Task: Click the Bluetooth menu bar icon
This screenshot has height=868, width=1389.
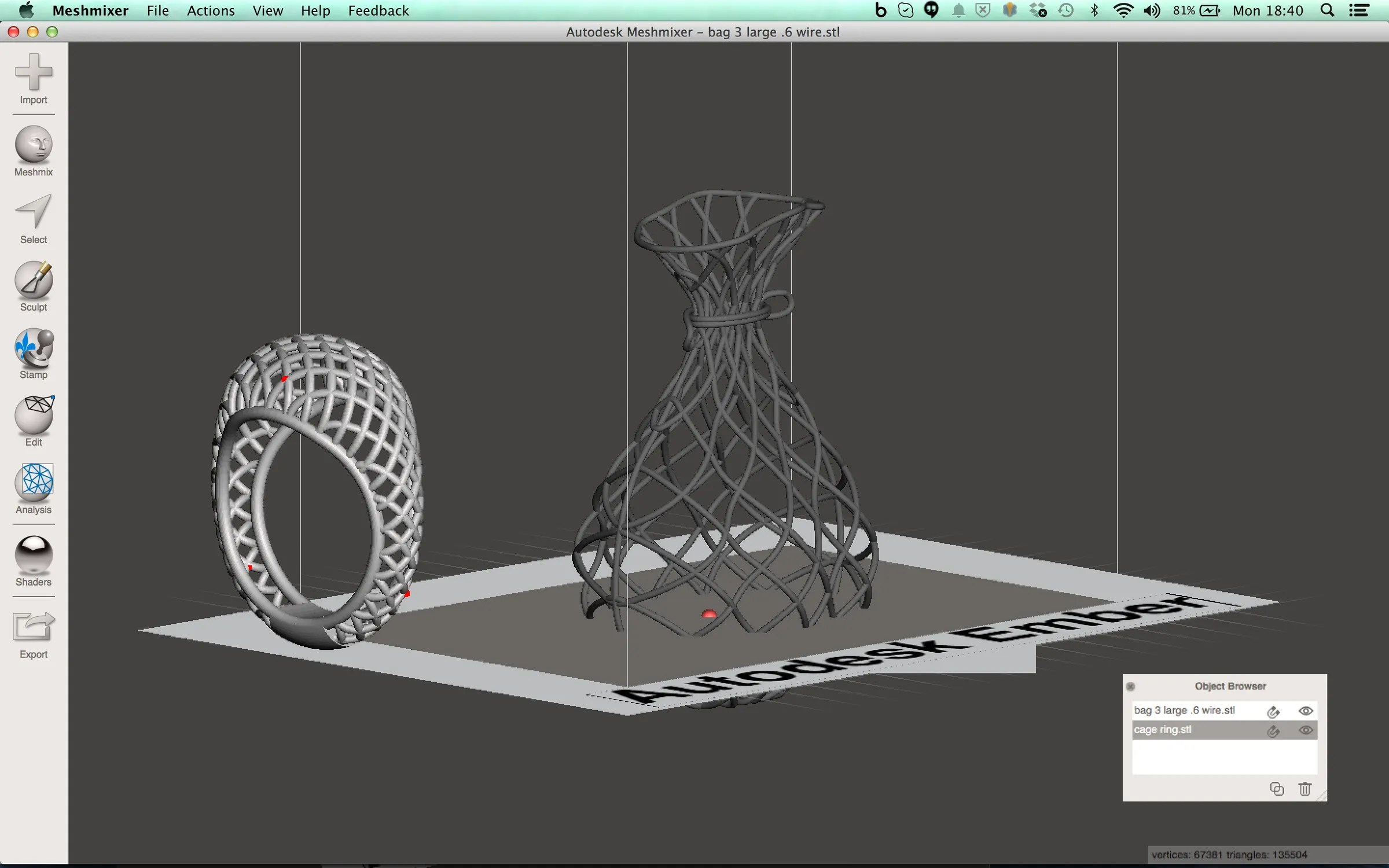Action: pyautogui.click(x=1094, y=10)
